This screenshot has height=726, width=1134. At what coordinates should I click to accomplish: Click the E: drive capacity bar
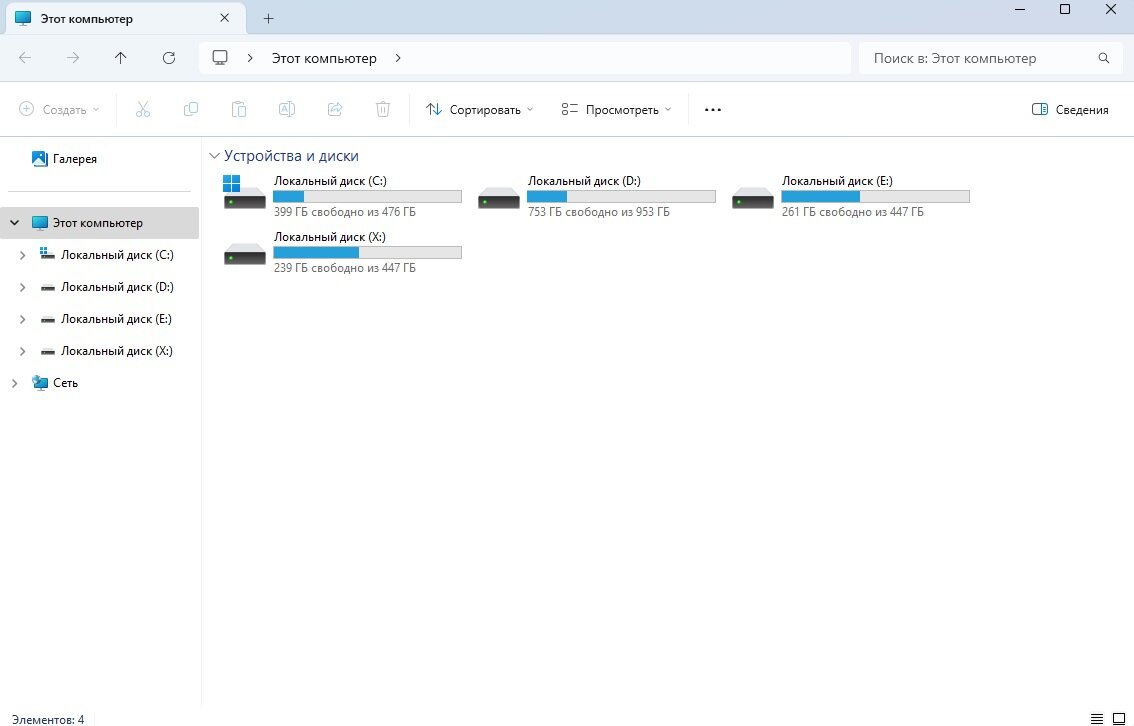coord(876,197)
